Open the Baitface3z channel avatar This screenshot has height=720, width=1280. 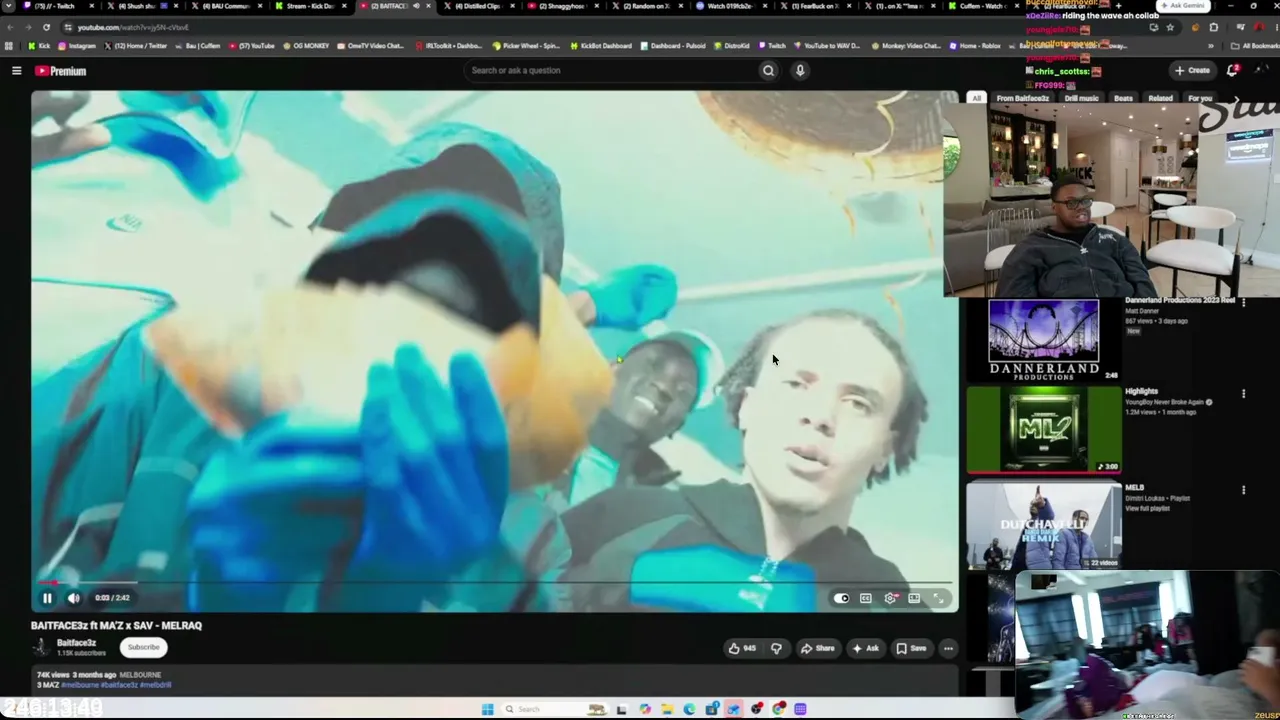click(41, 647)
